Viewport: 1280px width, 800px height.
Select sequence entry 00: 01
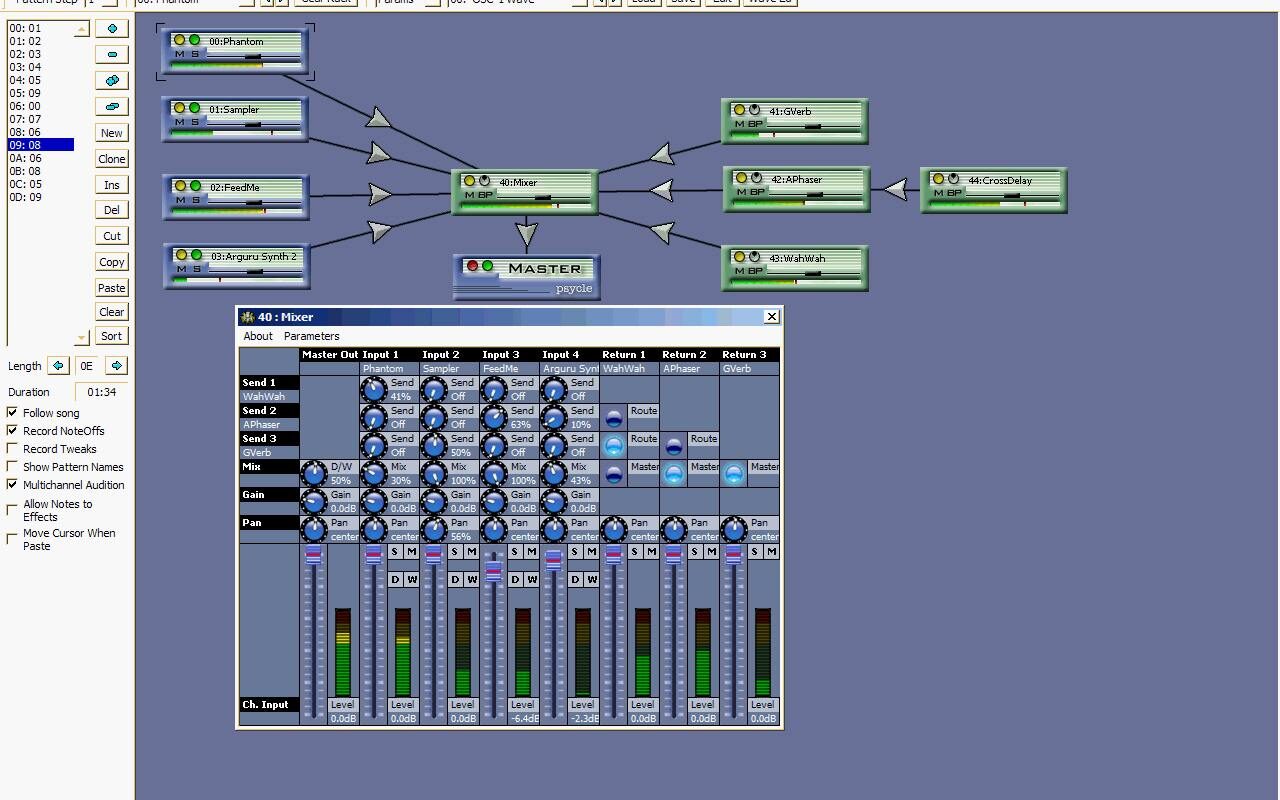[x=40, y=28]
